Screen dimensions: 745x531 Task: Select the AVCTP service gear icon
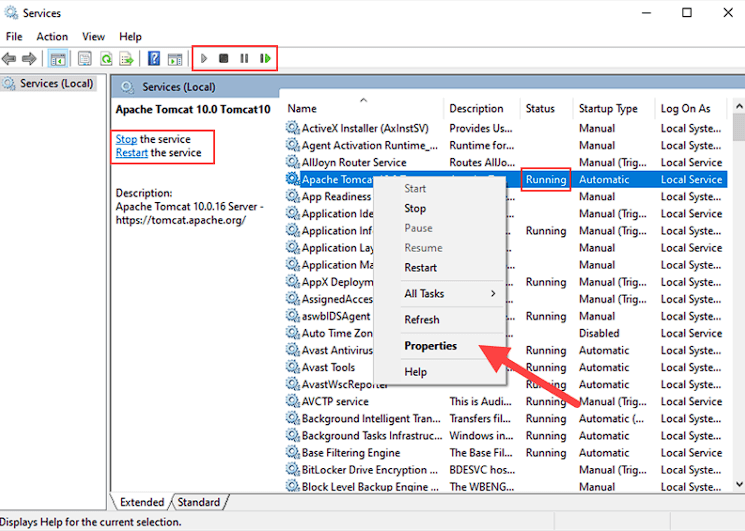pyautogui.click(x=292, y=401)
